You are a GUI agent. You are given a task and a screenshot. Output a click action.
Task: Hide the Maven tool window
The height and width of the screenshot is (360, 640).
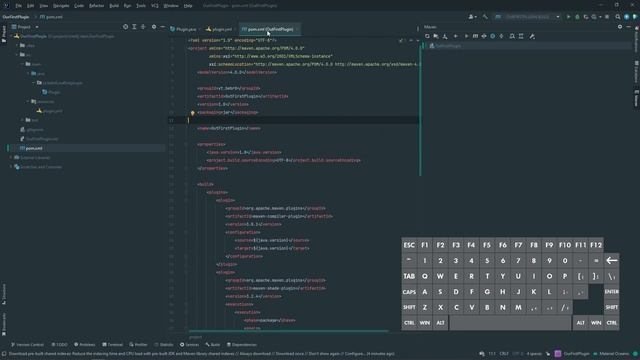click(629, 27)
